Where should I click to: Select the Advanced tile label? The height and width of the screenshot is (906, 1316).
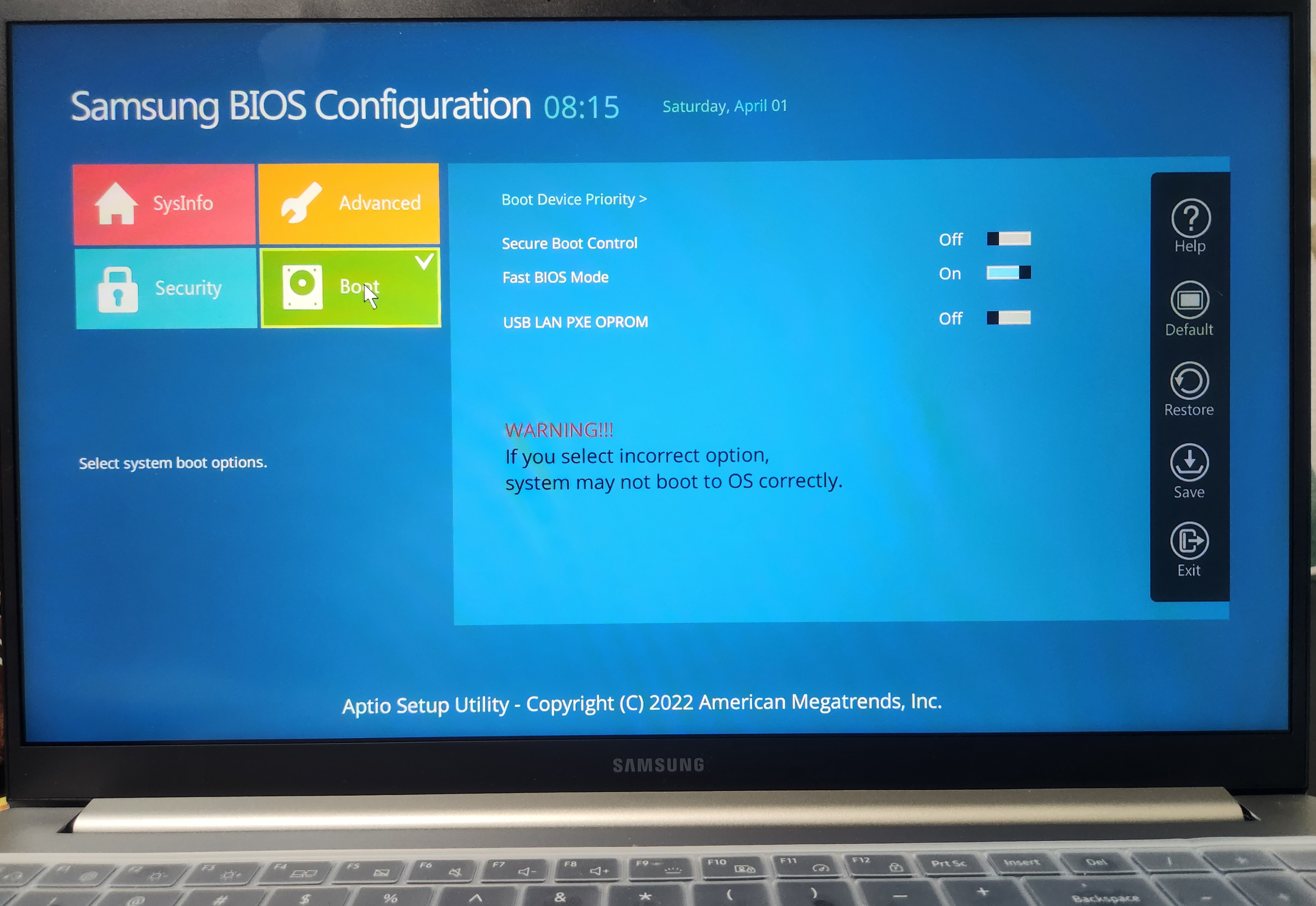coord(380,203)
